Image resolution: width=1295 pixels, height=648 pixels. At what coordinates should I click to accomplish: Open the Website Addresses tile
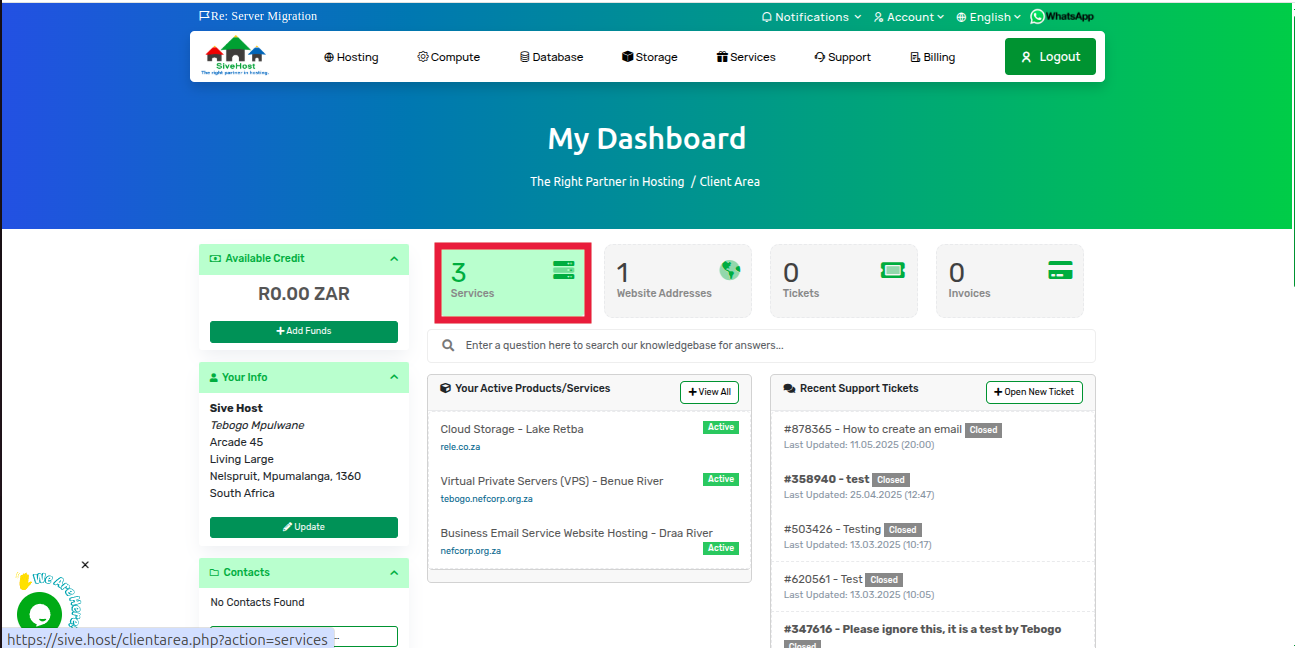[678, 281]
